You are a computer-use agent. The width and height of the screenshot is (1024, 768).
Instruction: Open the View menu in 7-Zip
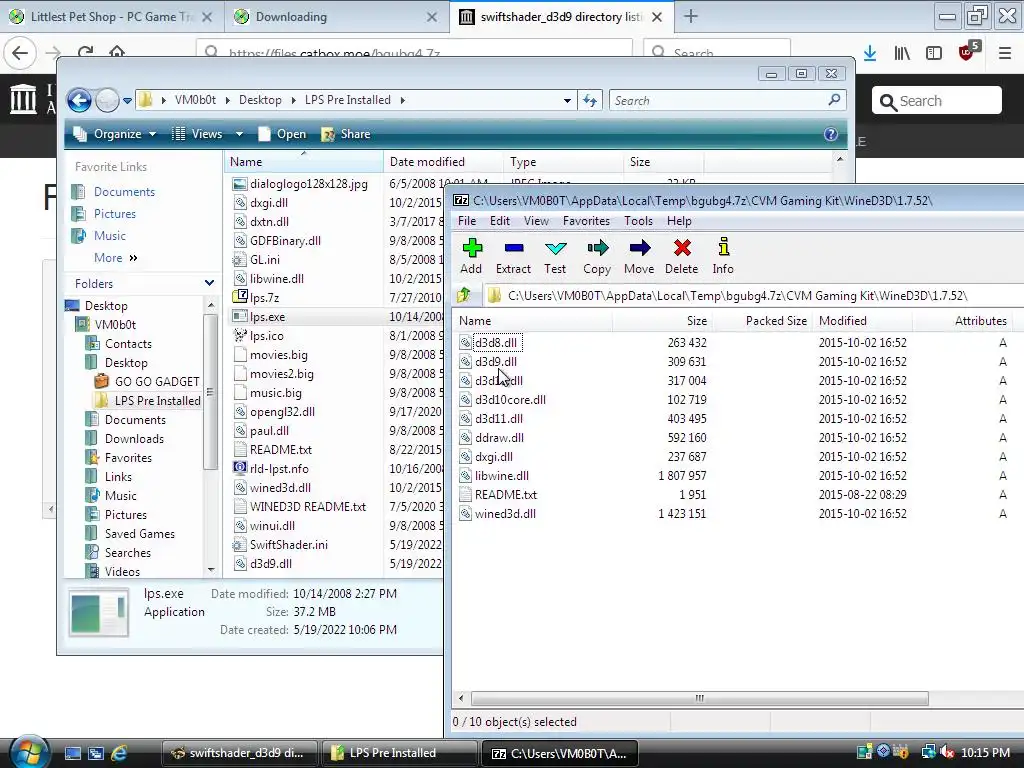[x=536, y=221]
